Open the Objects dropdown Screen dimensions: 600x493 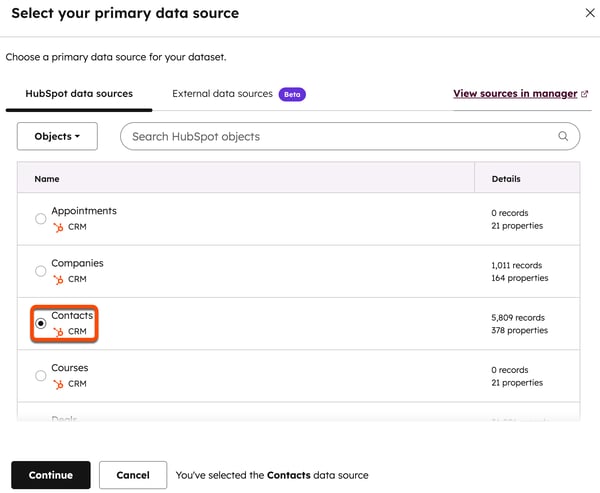coord(57,136)
